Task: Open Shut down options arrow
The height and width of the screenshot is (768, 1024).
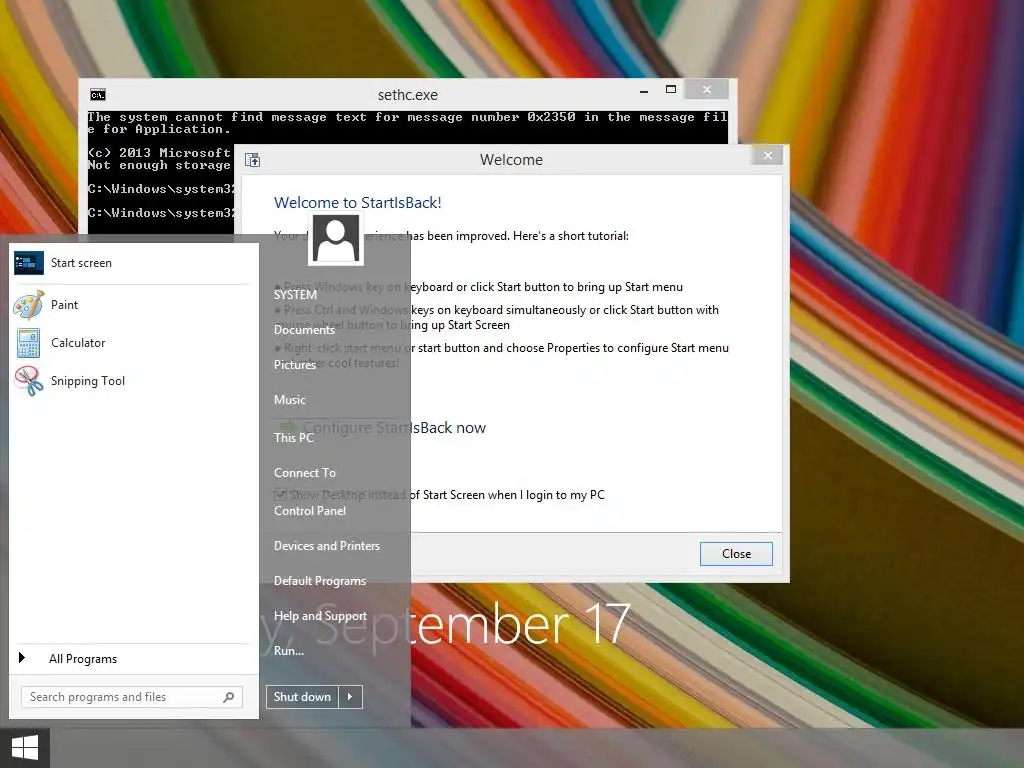Action: pos(350,697)
